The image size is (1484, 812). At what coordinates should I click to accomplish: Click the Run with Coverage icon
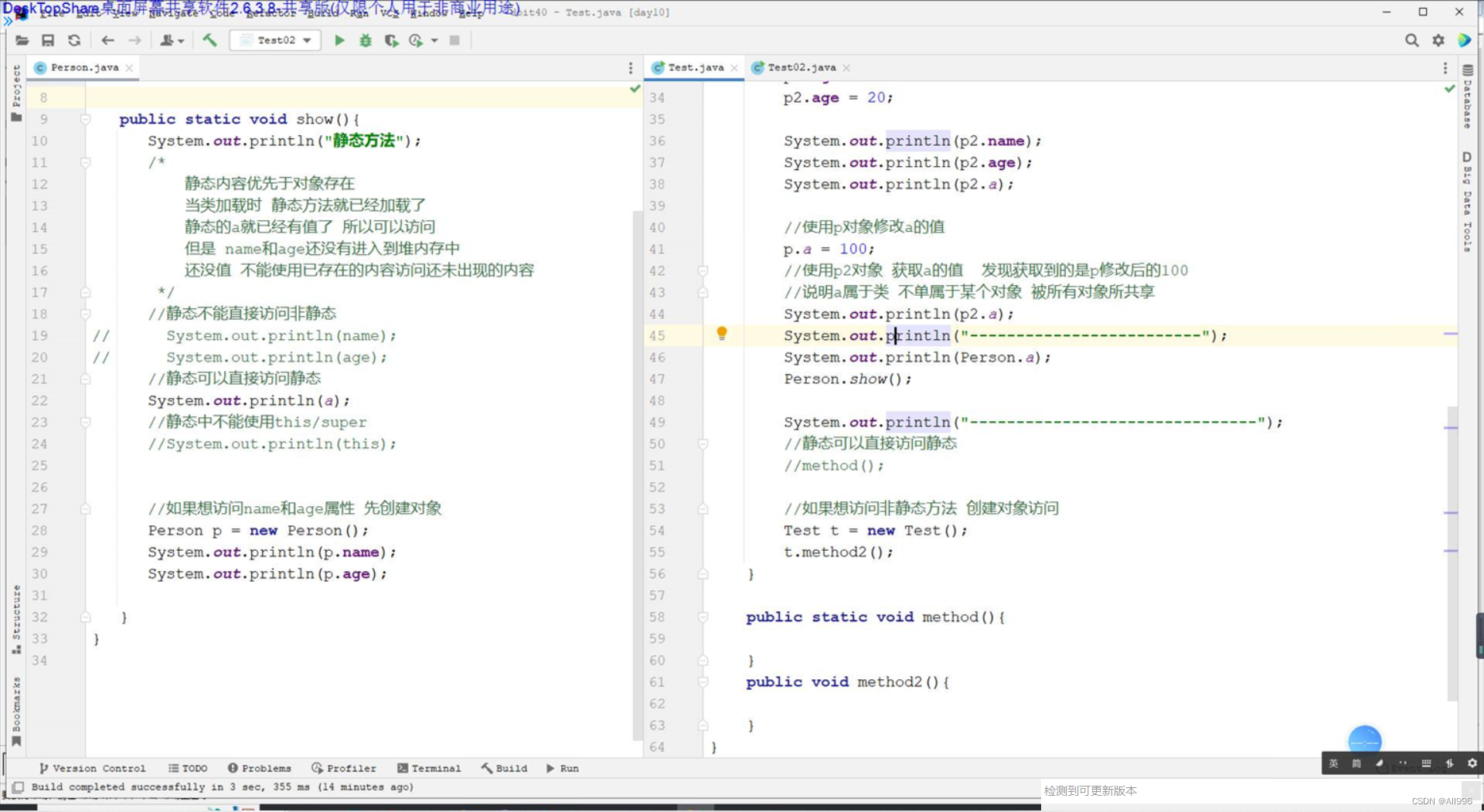tap(392, 40)
